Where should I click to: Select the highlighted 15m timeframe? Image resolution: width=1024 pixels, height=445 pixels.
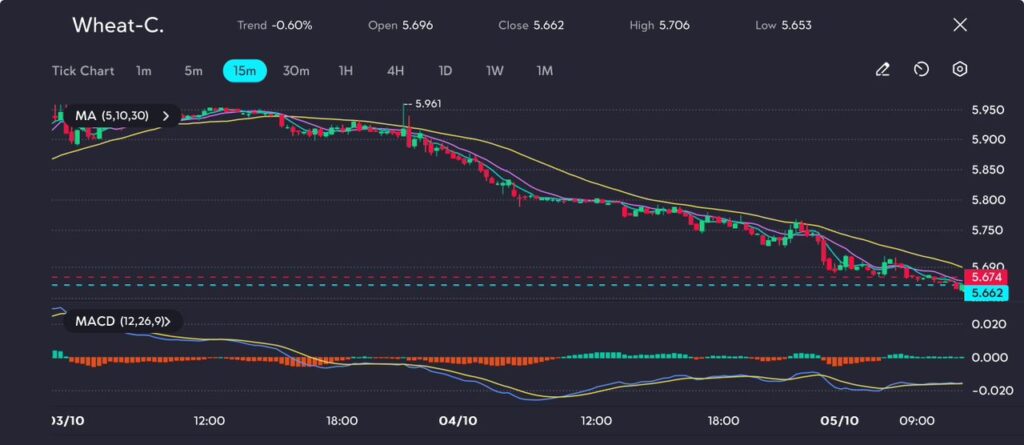pos(244,71)
